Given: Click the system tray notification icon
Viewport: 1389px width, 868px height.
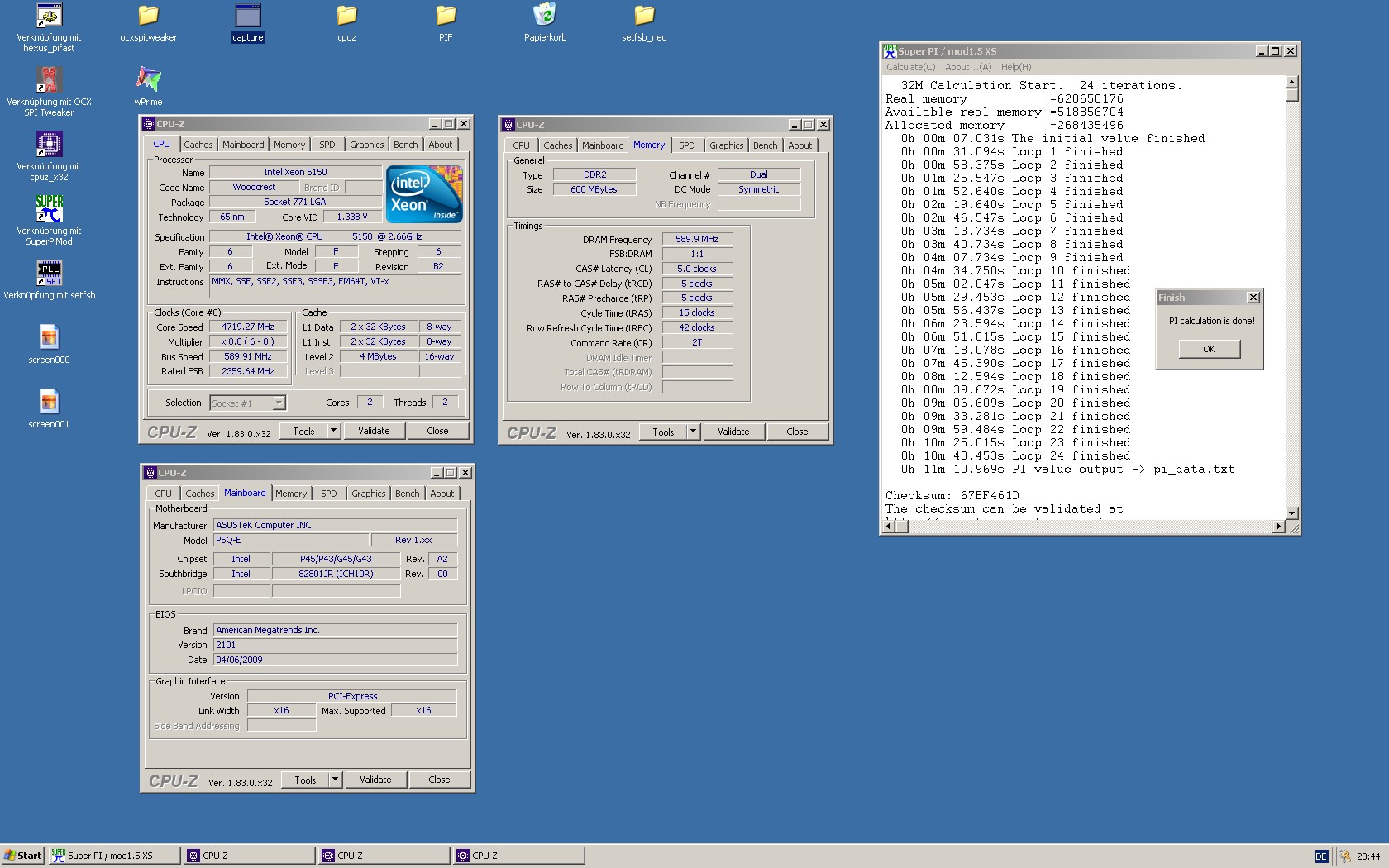Looking at the screenshot, I should click(1345, 856).
